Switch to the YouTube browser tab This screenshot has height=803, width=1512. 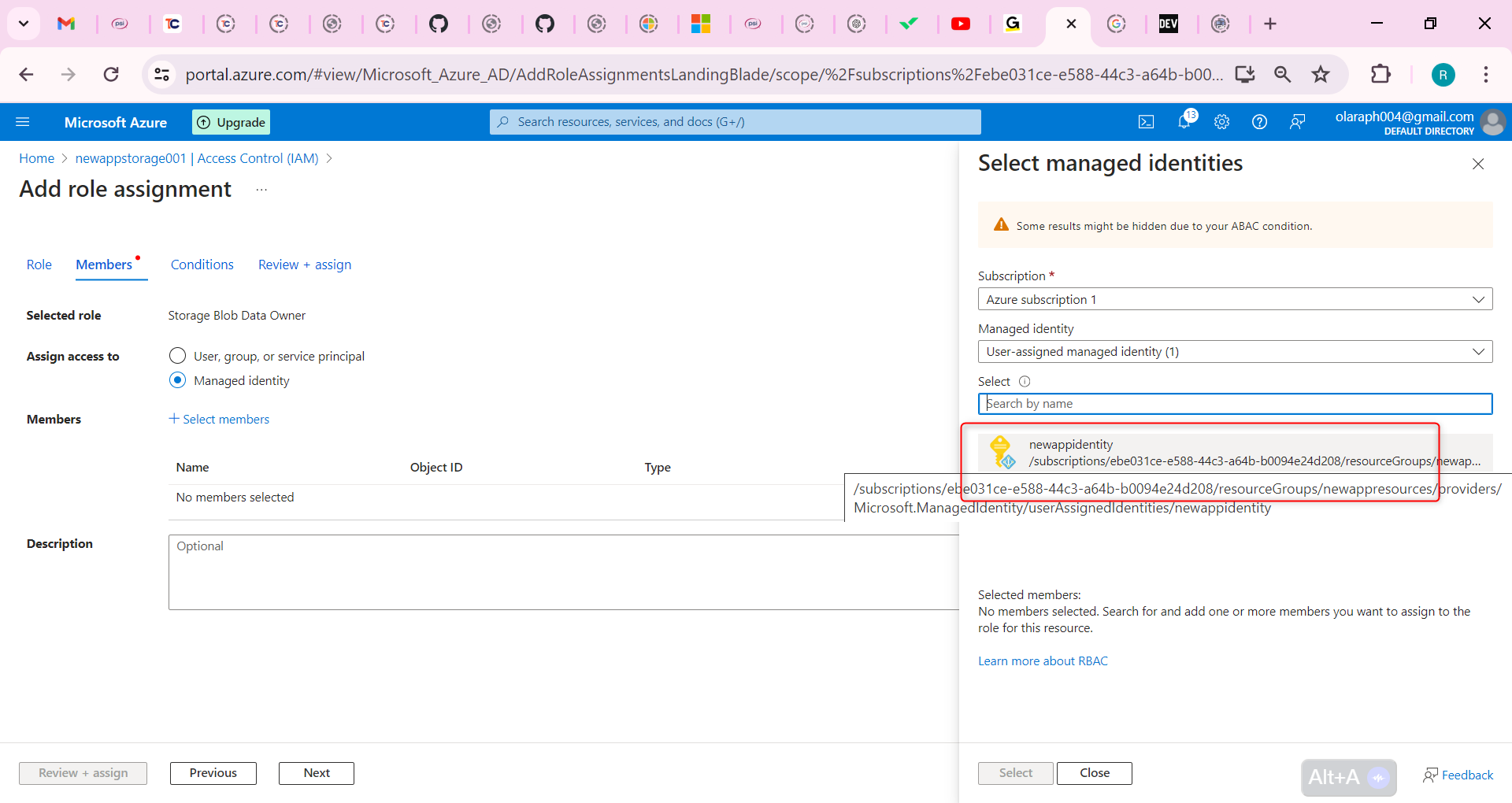961,24
